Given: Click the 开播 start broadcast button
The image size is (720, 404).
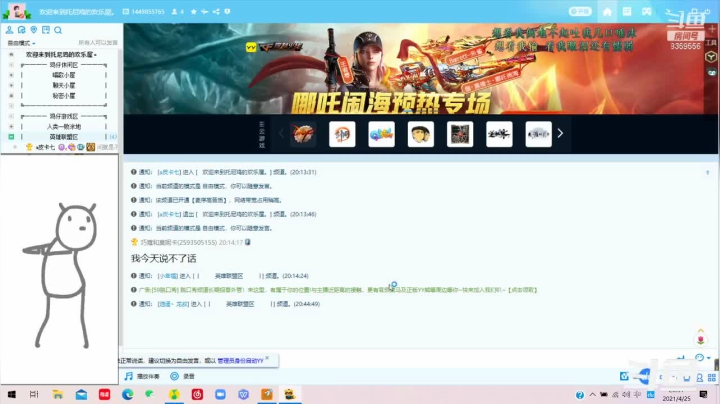Looking at the screenshot, I should coord(580,11).
